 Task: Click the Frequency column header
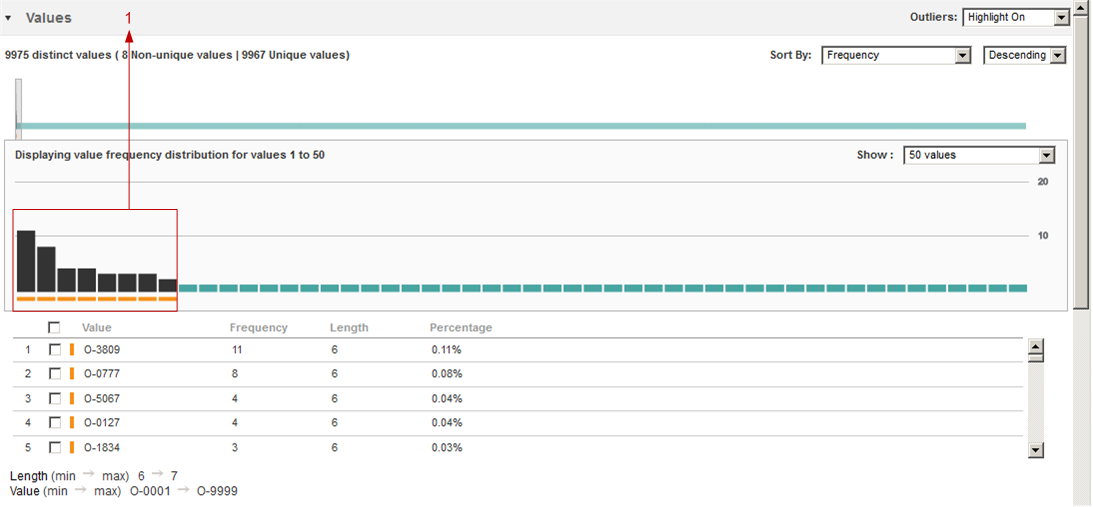click(x=258, y=328)
